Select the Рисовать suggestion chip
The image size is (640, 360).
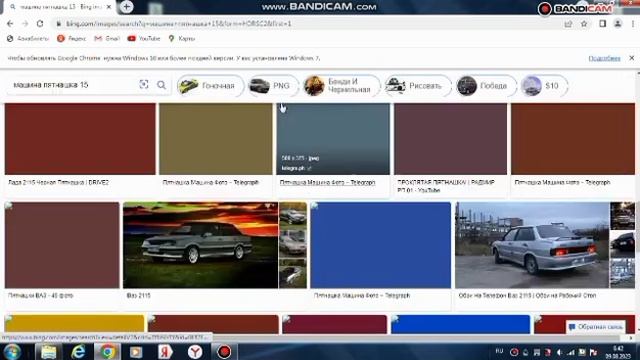point(418,86)
